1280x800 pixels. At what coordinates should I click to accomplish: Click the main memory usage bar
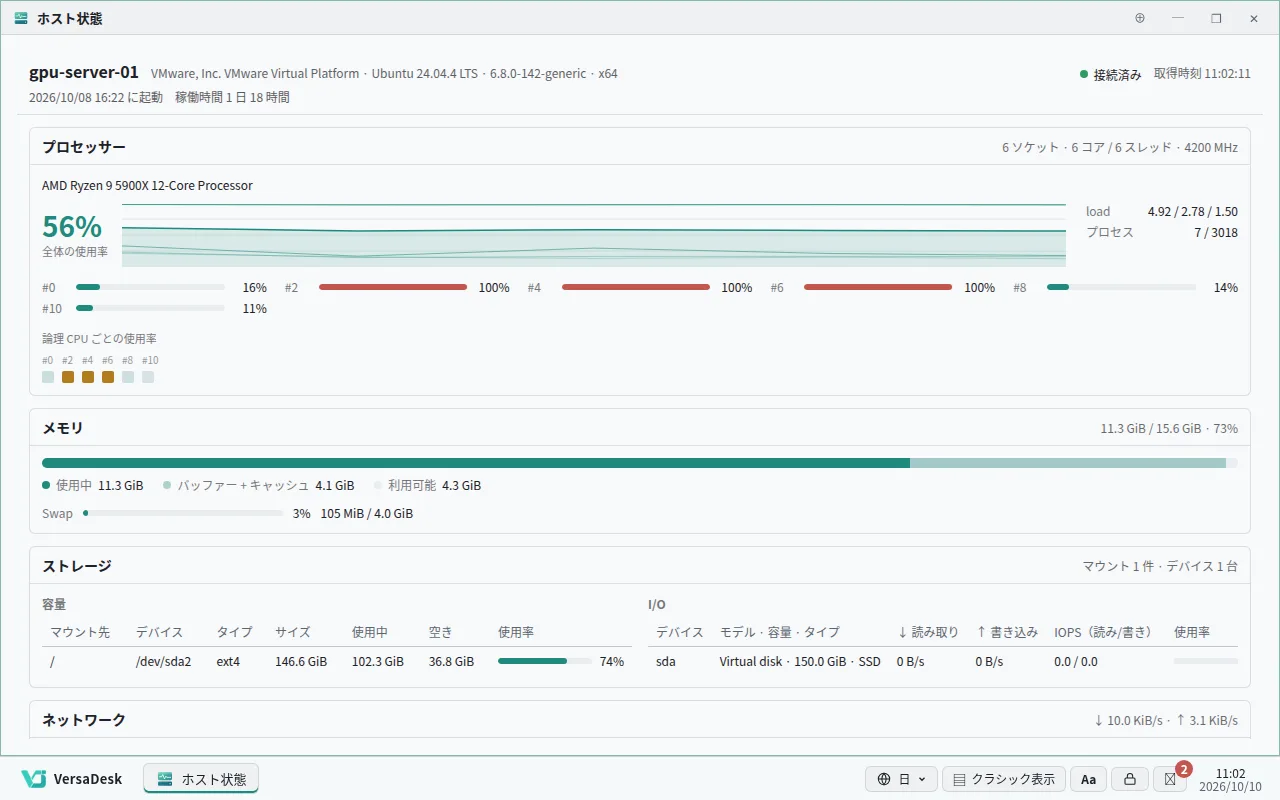[640, 463]
